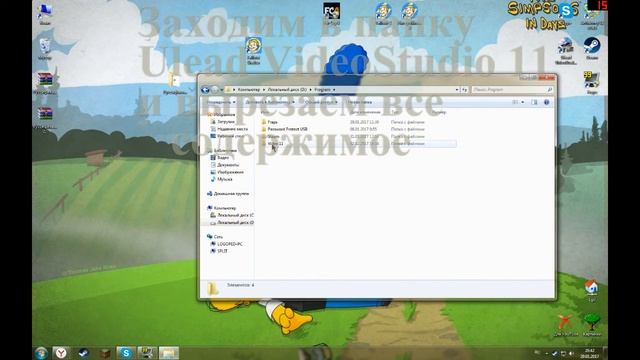Click the Explorer Forward navigation arrow

[215, 90]
